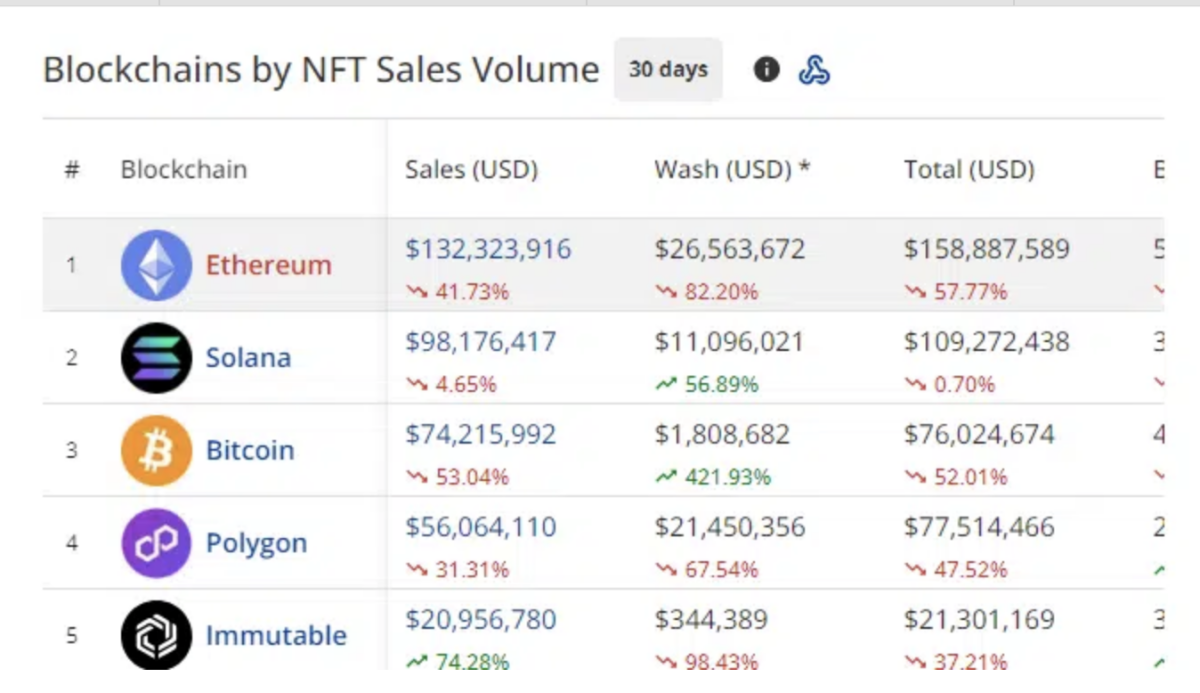The height and width of the screenshot is (693, 1200).
Task: Click the Immutable logo icon
Action: coord(155,635)
